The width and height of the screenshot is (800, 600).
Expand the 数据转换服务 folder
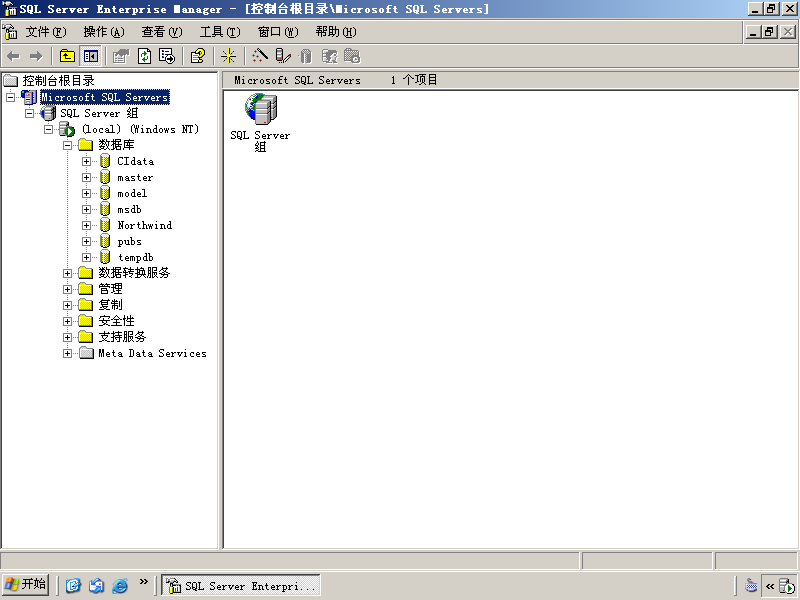67,273
